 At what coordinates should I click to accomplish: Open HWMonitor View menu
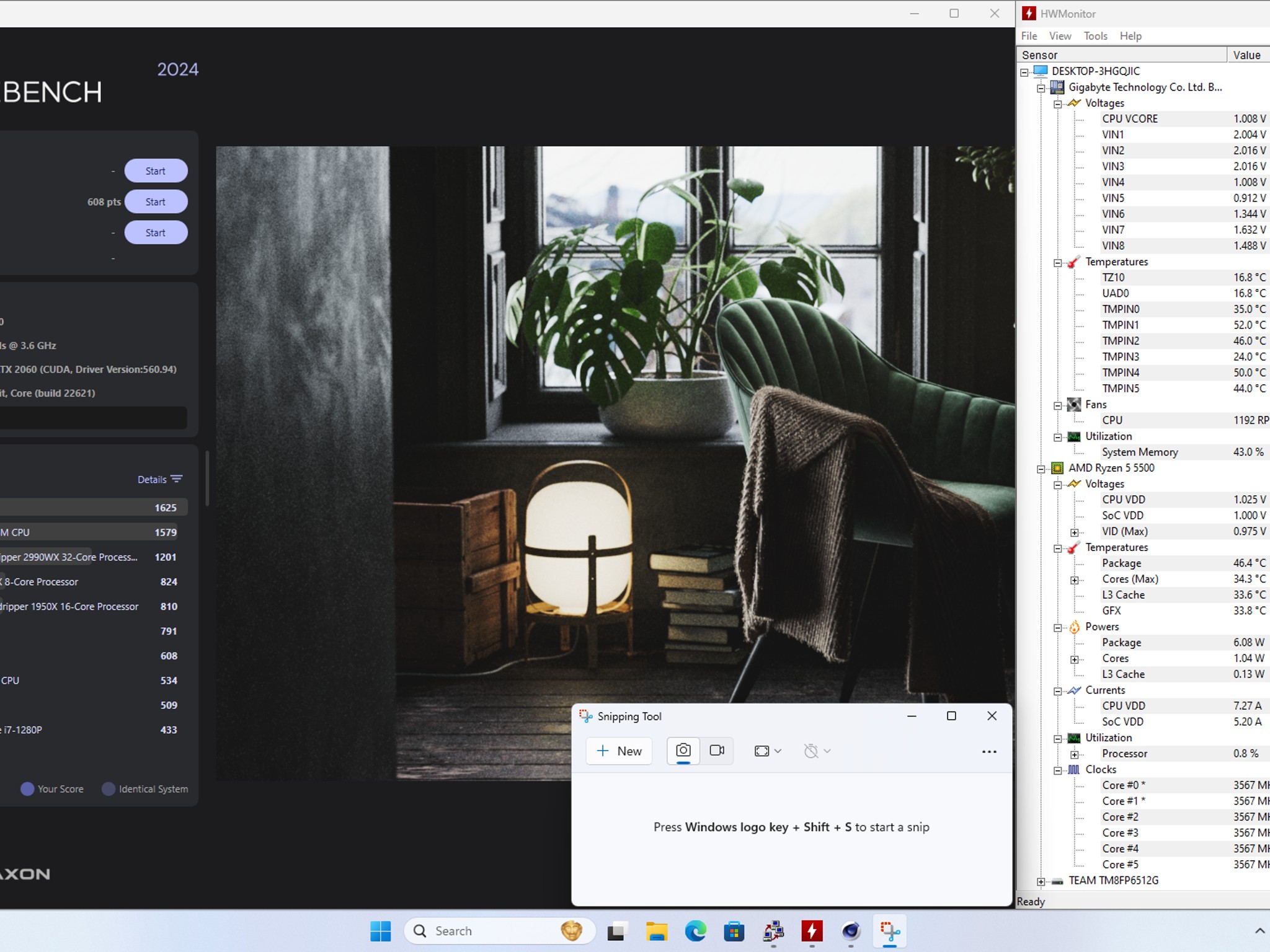1060,36
